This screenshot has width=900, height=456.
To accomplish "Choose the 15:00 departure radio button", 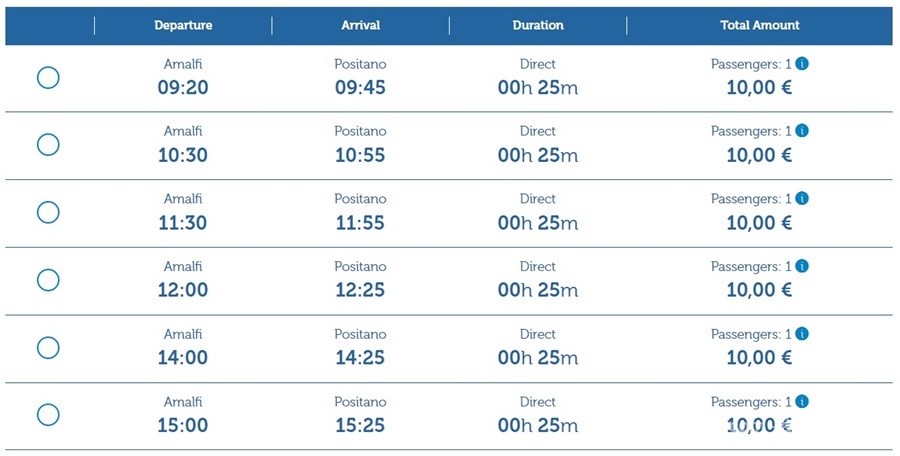I will click(x=48, y=414).
